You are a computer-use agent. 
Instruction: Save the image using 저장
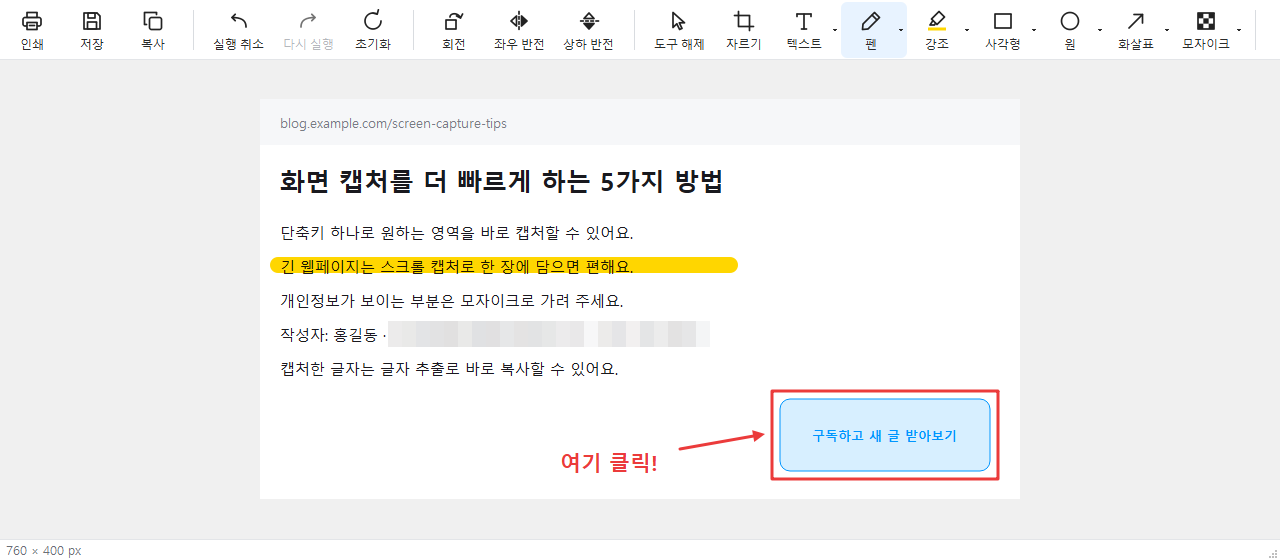click(92, 30)
